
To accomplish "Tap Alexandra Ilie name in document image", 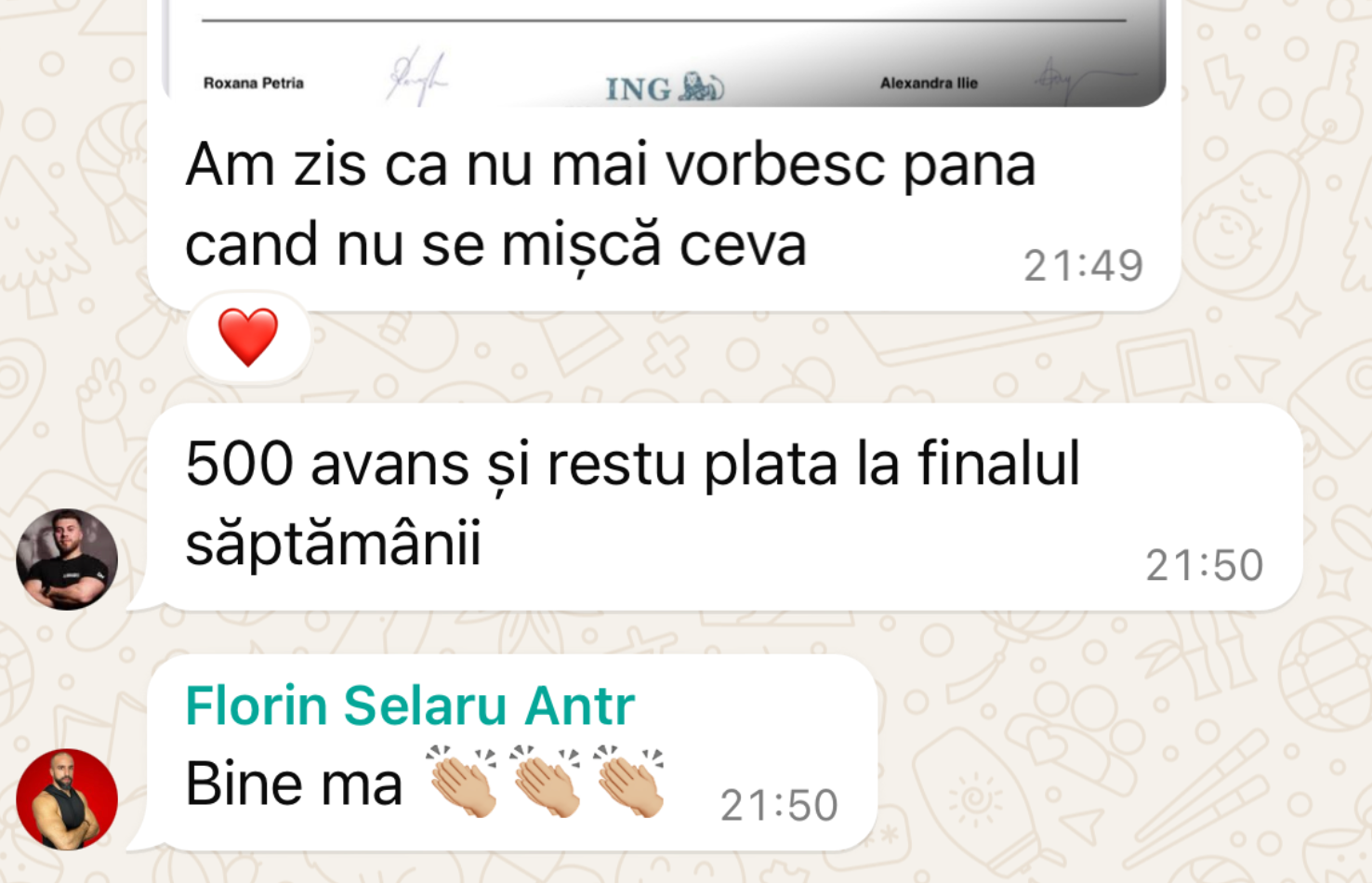I will click(x=929, y=83).
